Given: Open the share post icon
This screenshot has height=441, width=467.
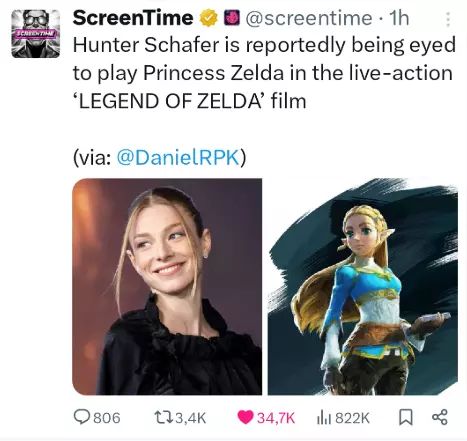Looking at the screenshot, I should (440, 417).
